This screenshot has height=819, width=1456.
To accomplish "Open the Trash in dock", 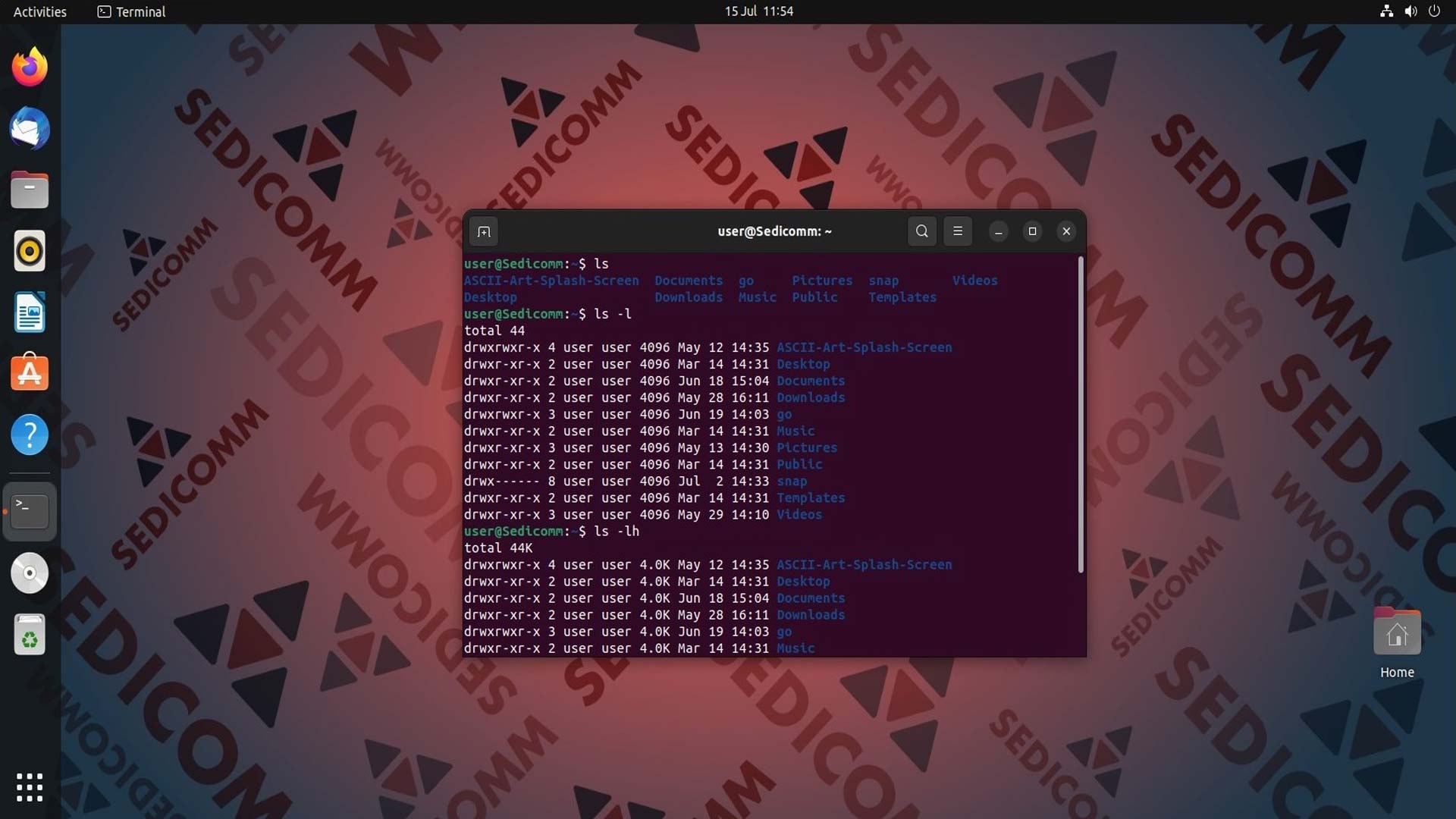I will [x=30, y=635].
